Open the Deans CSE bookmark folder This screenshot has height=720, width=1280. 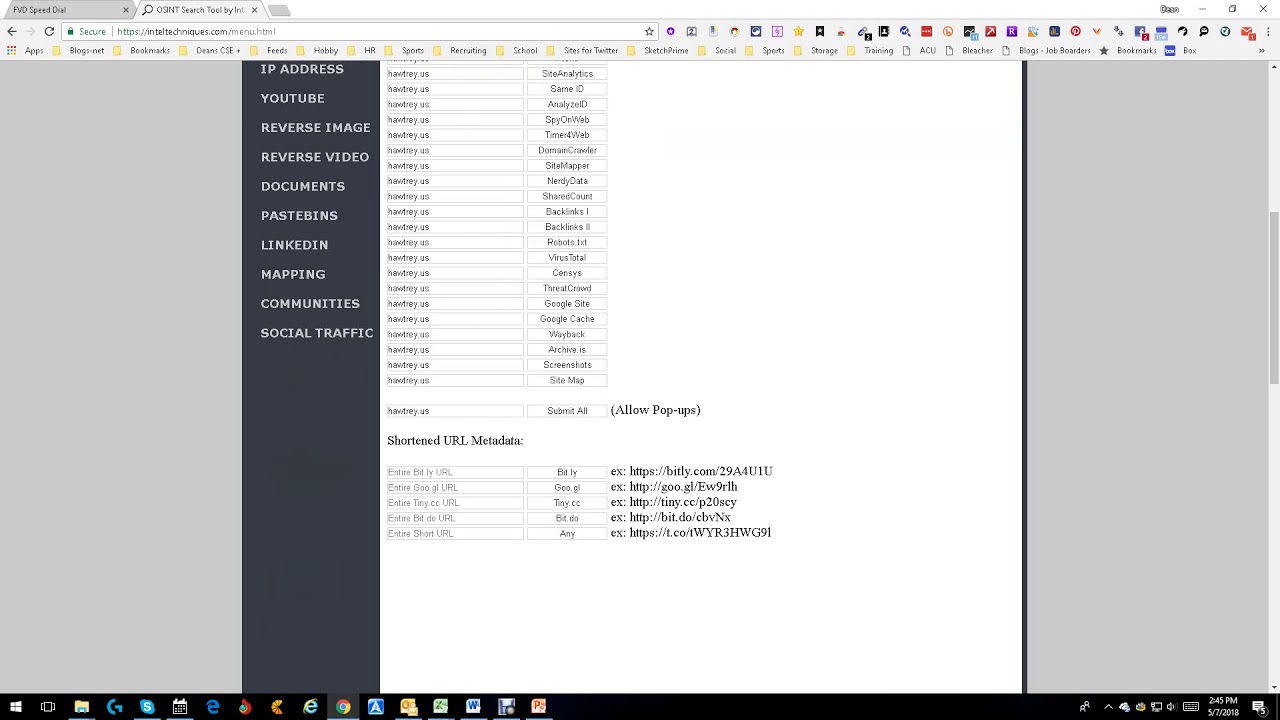[x=210, y=51]
